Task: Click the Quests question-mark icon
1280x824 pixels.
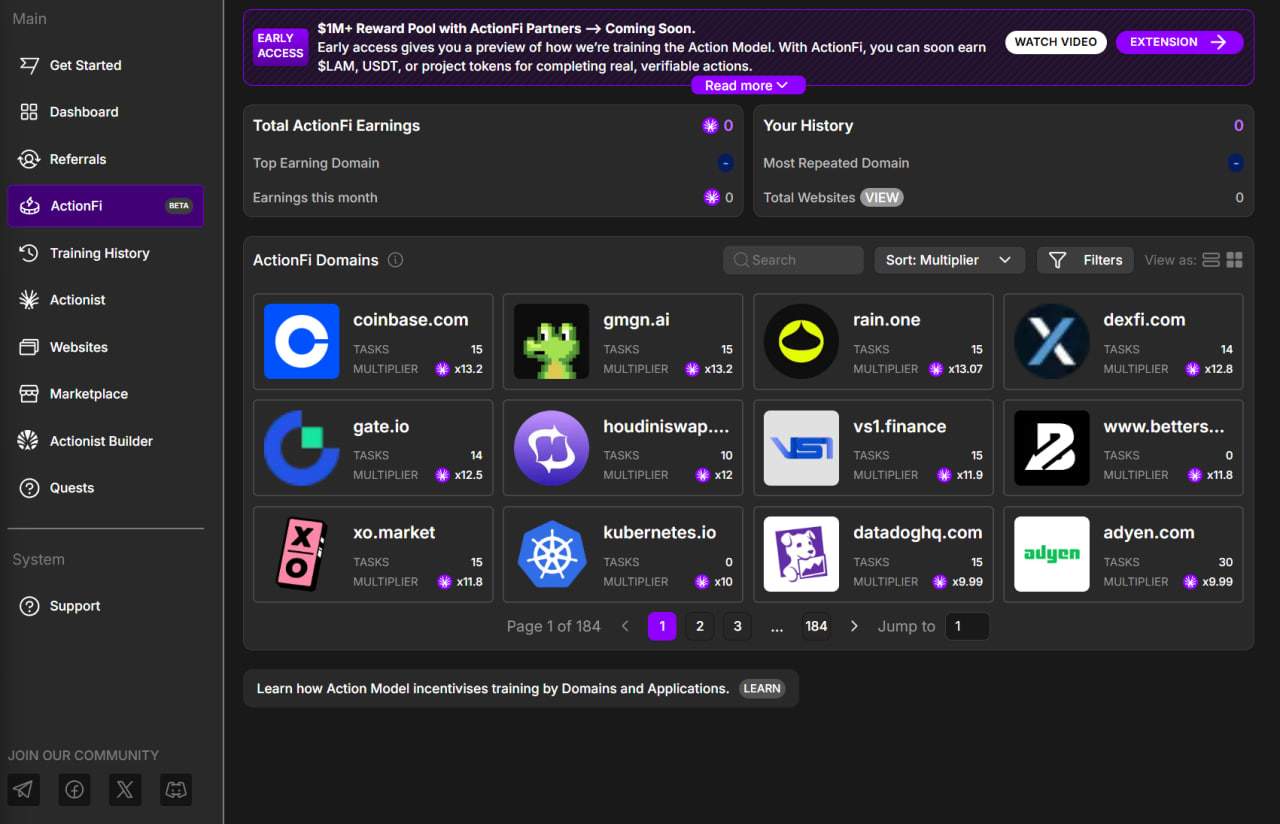Action: point(29,488)
